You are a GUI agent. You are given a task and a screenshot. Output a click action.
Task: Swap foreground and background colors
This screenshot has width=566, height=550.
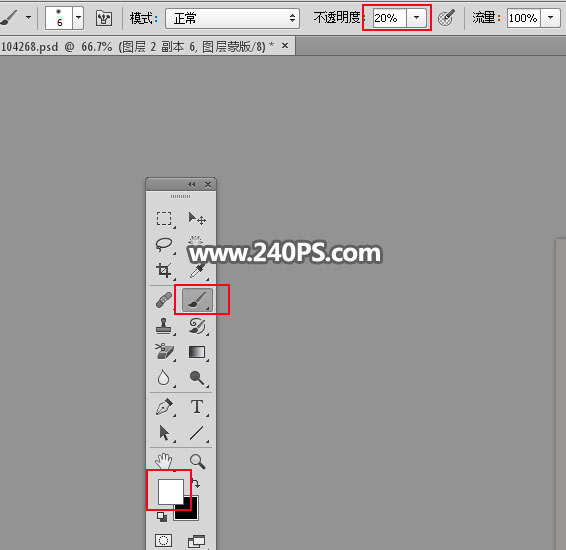(195, 484)
